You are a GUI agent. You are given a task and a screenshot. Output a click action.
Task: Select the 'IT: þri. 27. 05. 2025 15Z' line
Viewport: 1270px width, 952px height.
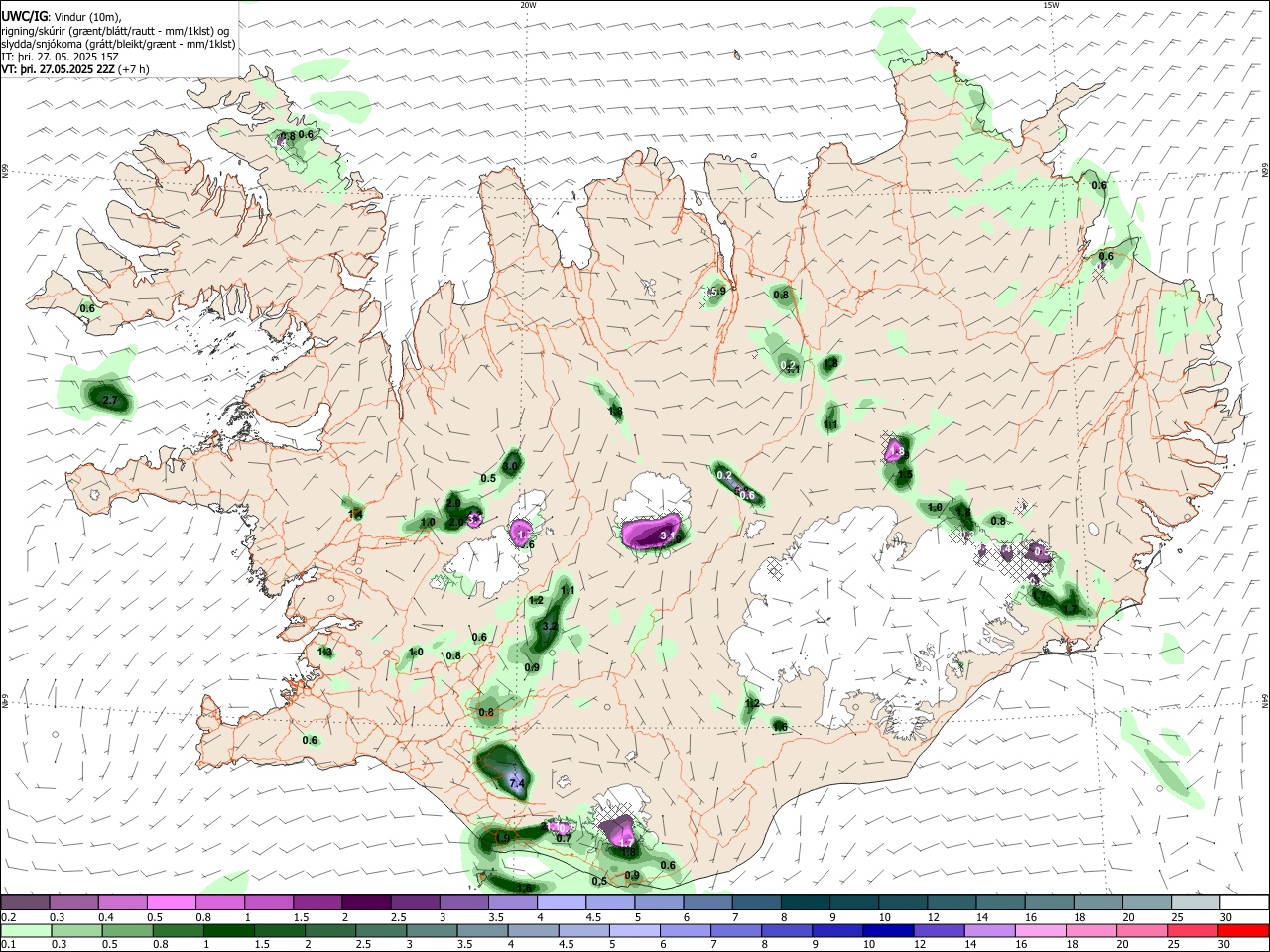[x=62, y=58]
